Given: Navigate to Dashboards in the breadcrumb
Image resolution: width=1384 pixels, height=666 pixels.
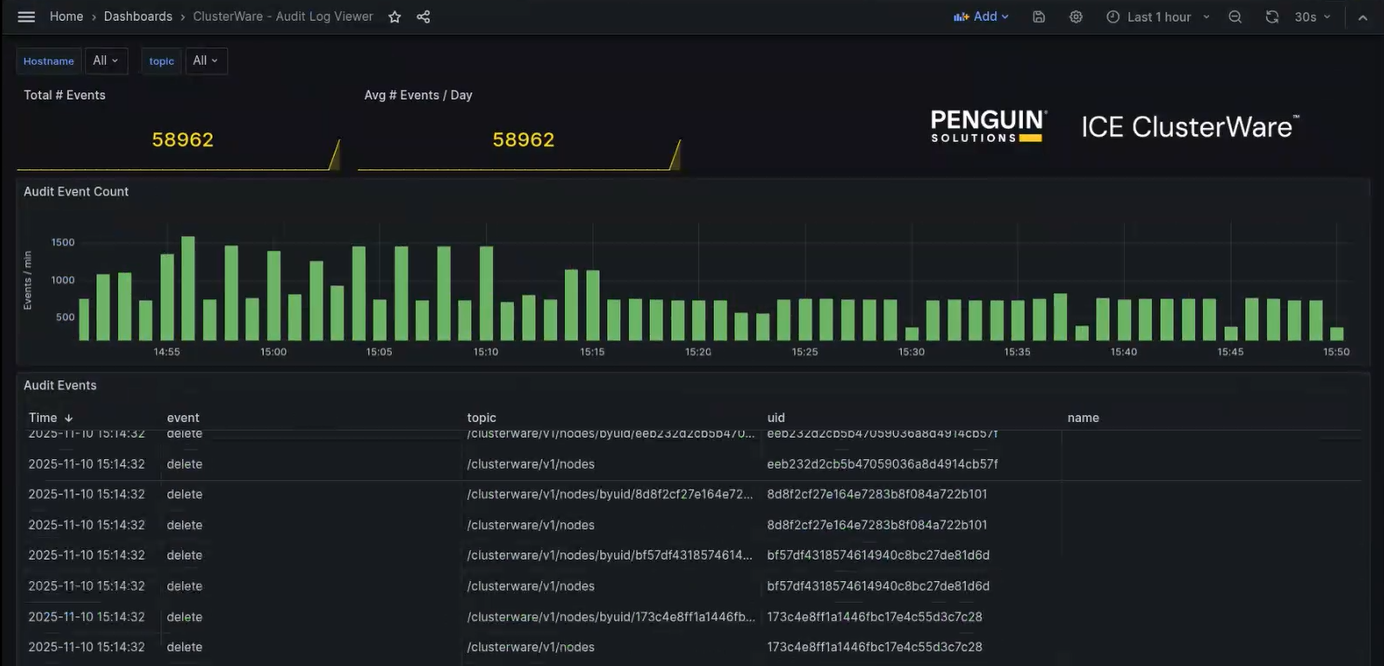Looking at the screenshot, I should coord(137,16).
